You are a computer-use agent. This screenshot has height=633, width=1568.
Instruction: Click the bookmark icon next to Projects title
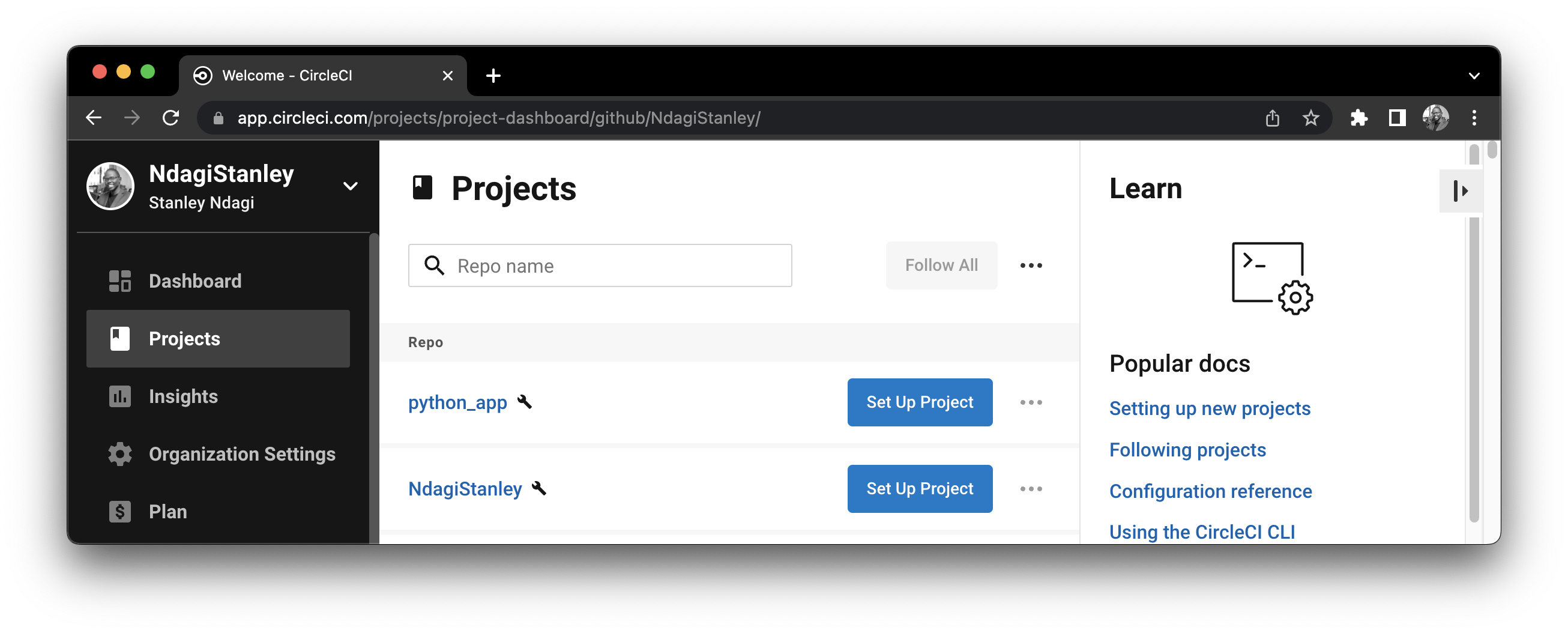click(423, 187)
